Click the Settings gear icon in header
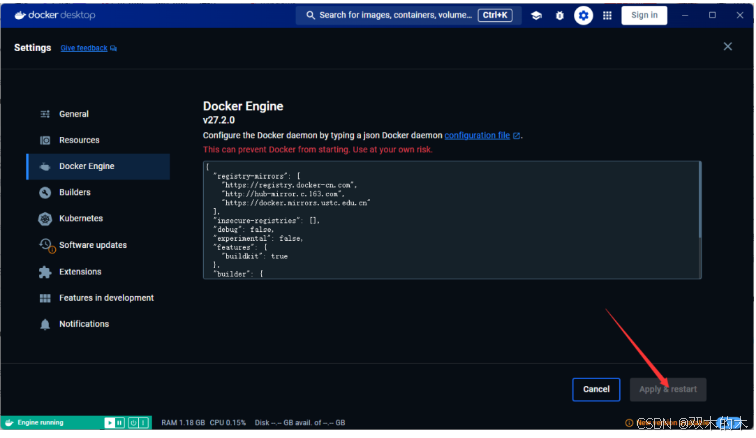756x438 pixels. point(583,15)
